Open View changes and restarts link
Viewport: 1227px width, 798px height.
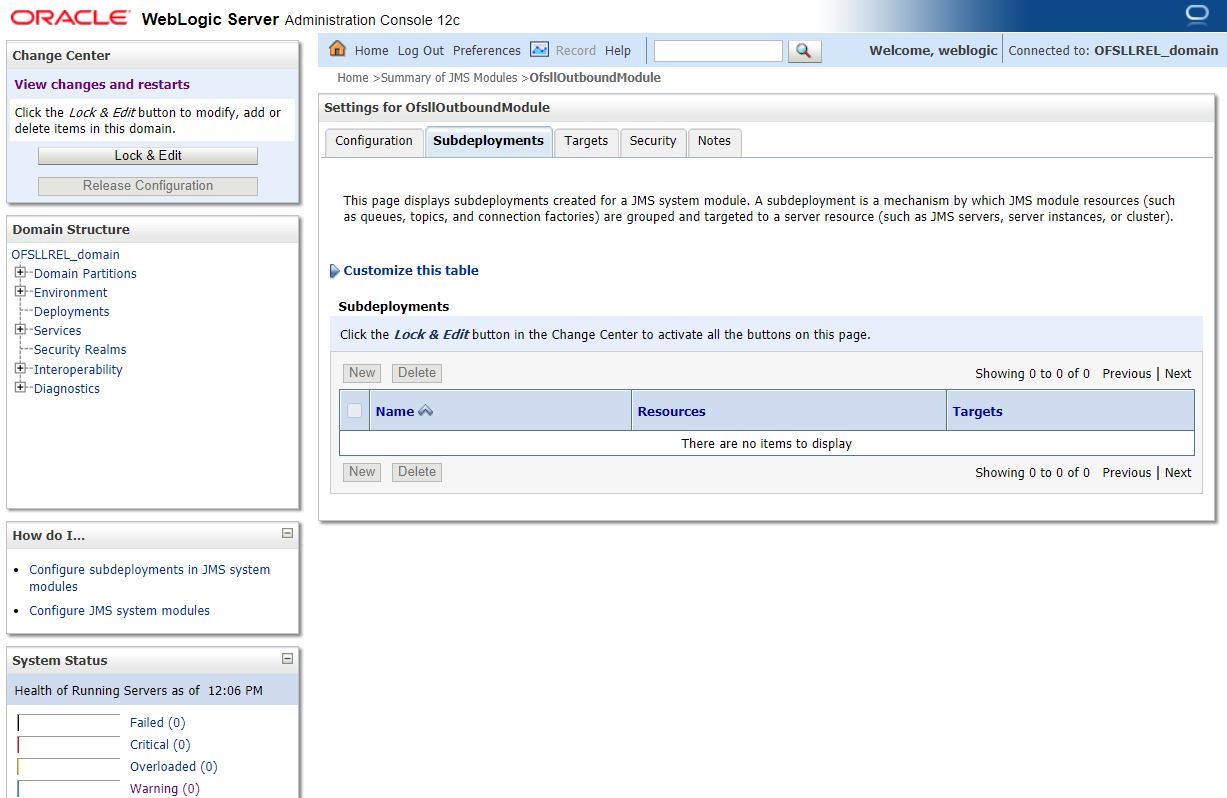click(x=102, y=85)
